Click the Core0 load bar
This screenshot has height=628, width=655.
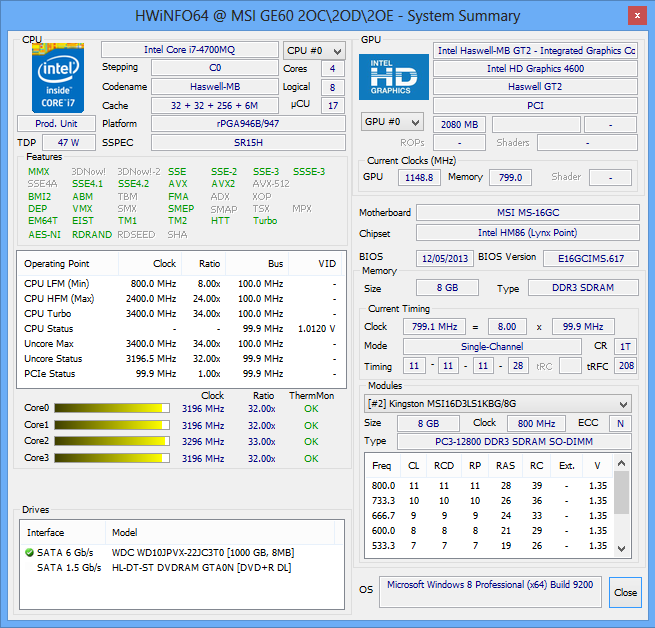(x=112, y=408)
